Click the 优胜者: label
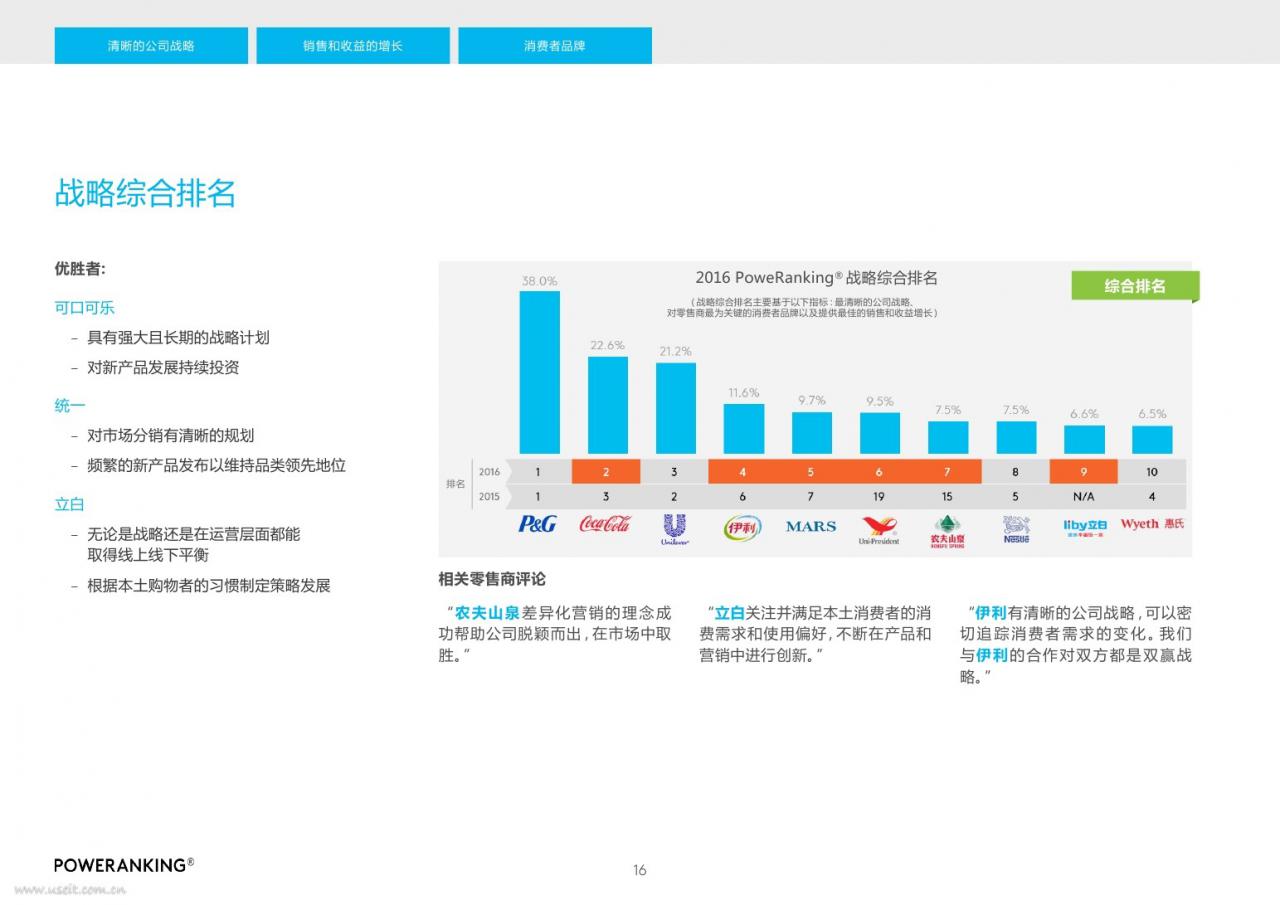This screenshot has width=1280, height=905. (x=80, y=269)
